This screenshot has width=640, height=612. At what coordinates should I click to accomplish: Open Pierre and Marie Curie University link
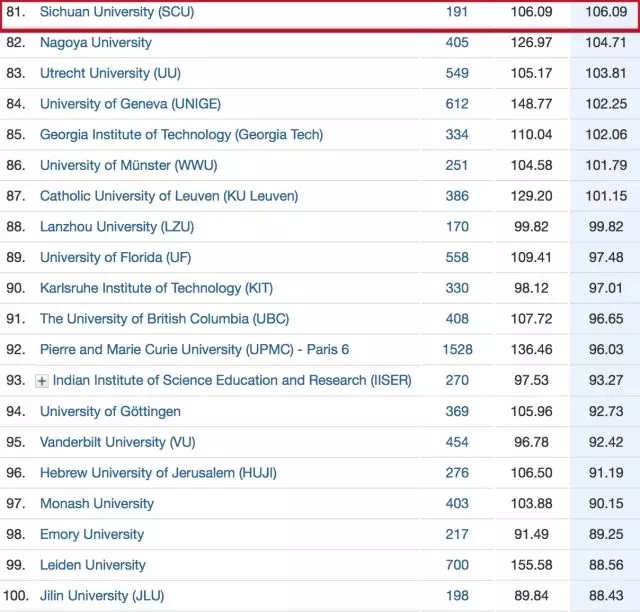[x=194, y=349]
